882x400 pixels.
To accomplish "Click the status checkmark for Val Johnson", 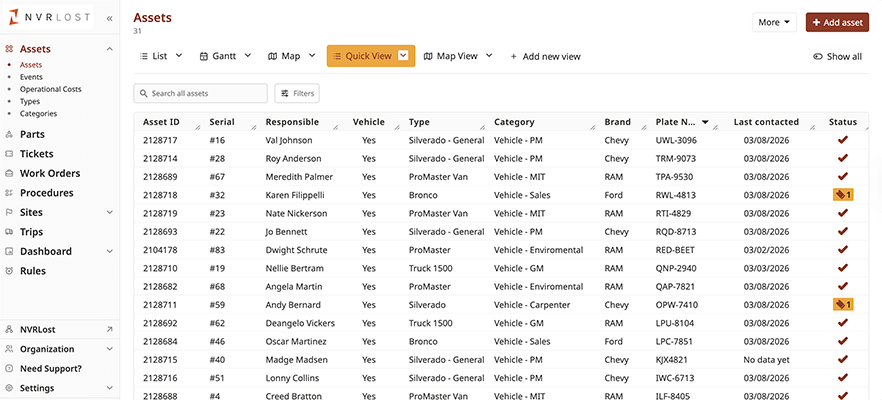I will tap(842, 140).
